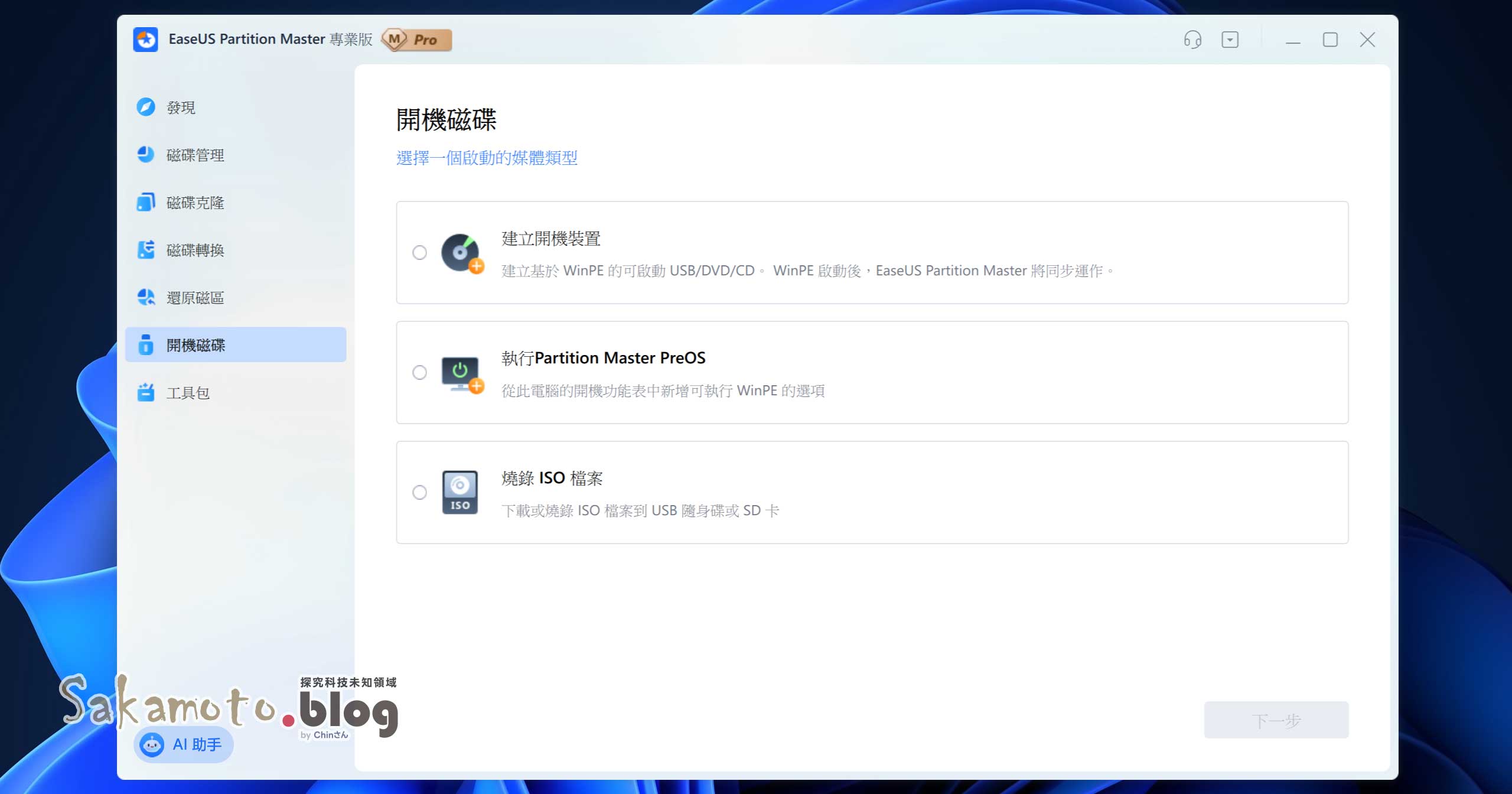Open 磁碟轉換 from the sidebar
The width and height of the screenshot is (1512, 794).
tap(235, 250)
